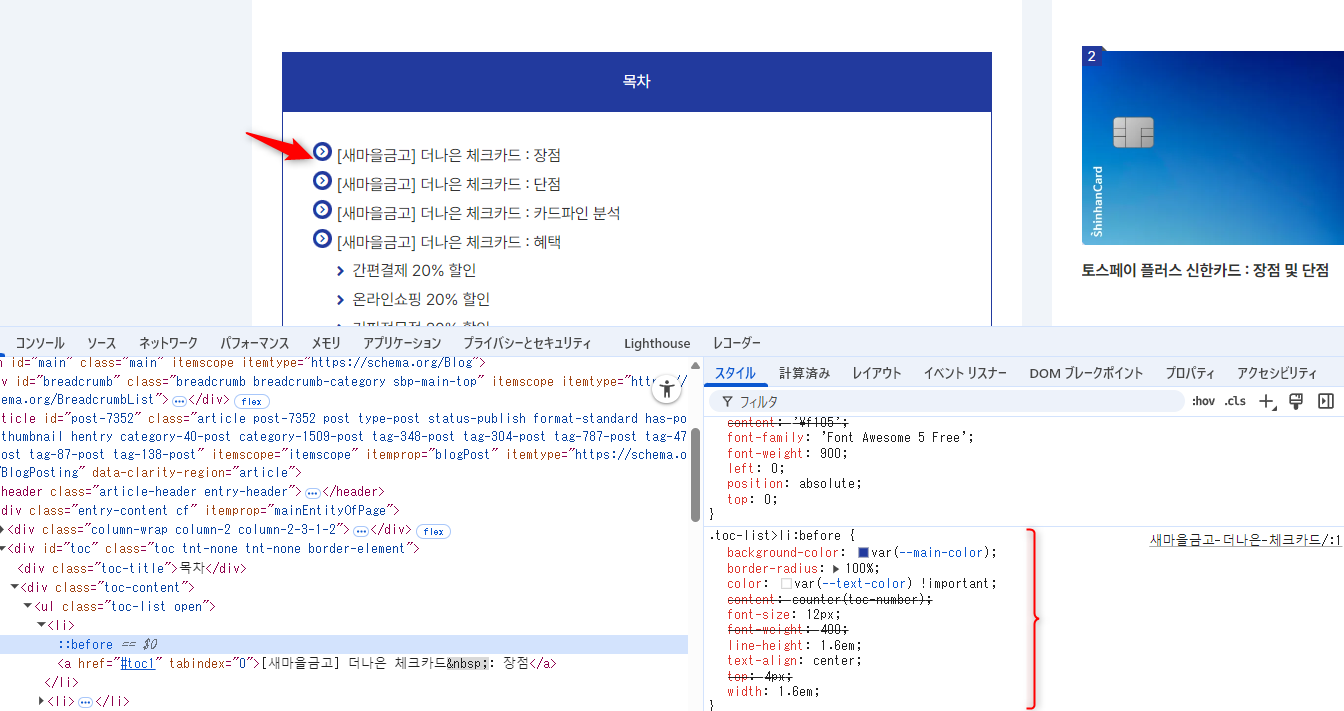Viewport: 1344px width, 711px height.
Task: Select the プロパティ subtab
Action: 1190,373
